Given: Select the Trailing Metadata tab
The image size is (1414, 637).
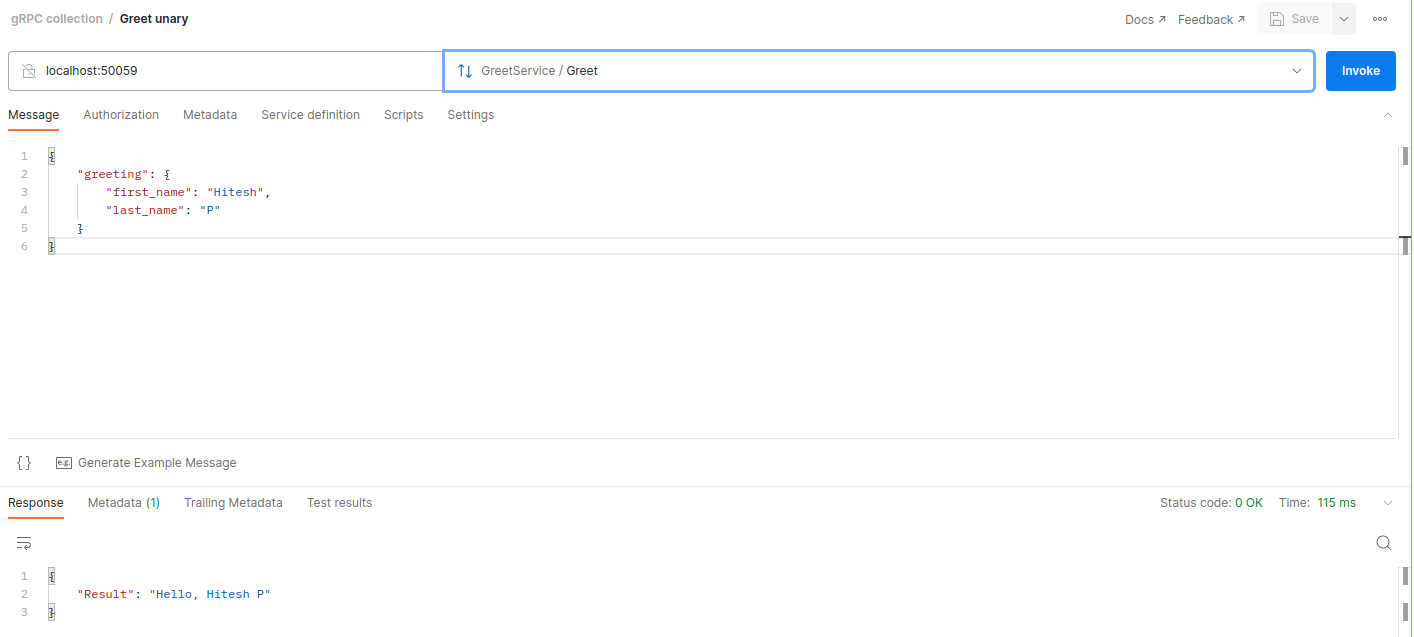Looking at the screenshot, I should pos(233,503).
